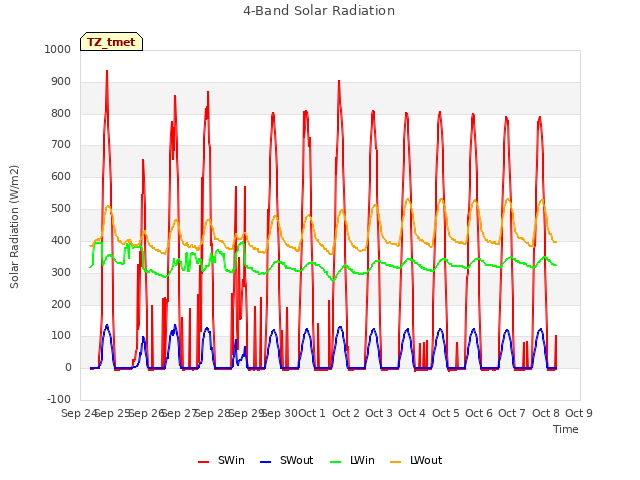Click the Oct 9 x-axis tick label
The image size is (640, 480).
(x=579, y=413)
